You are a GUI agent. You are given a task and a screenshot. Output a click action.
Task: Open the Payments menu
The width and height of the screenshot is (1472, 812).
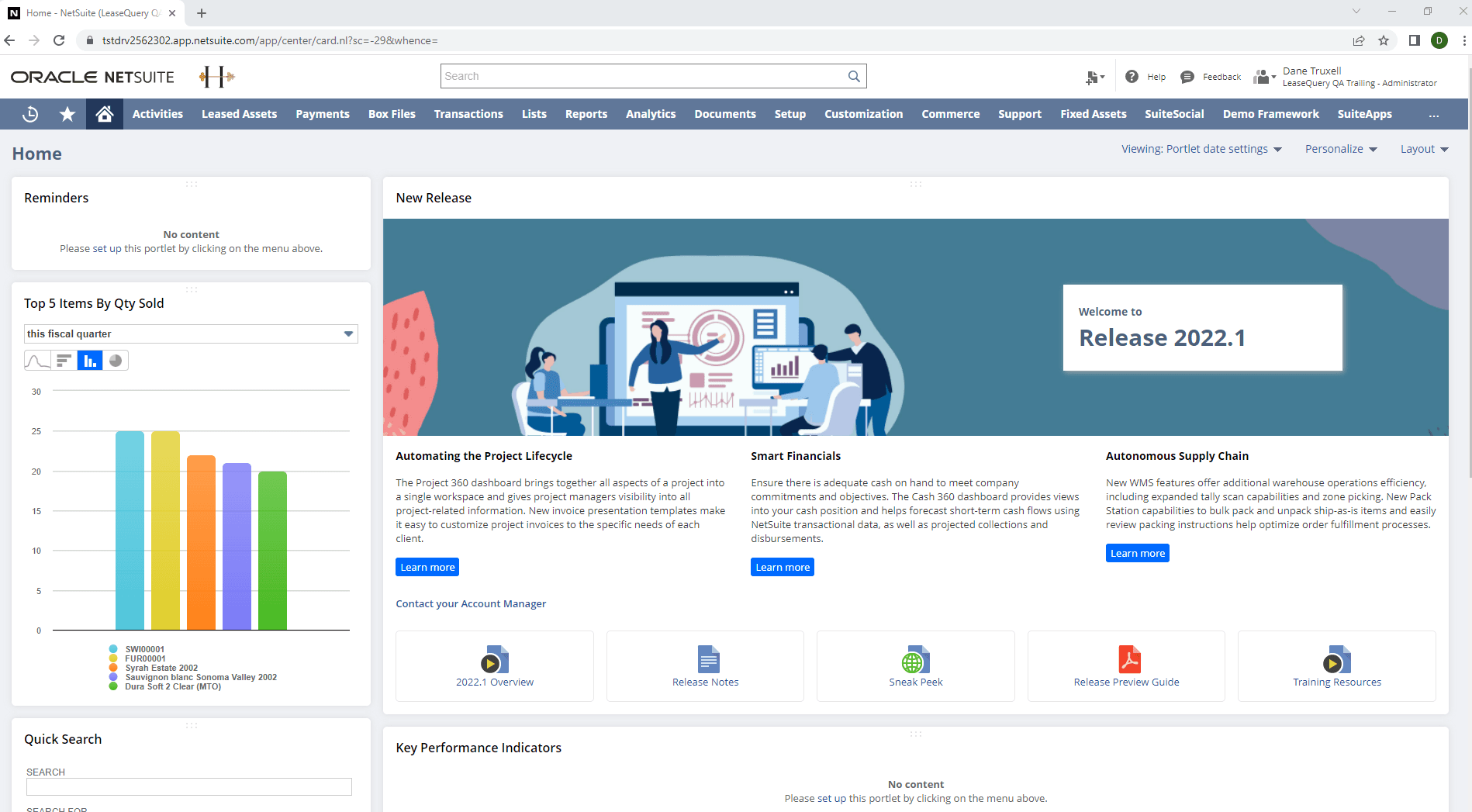(x=323, y=114)
